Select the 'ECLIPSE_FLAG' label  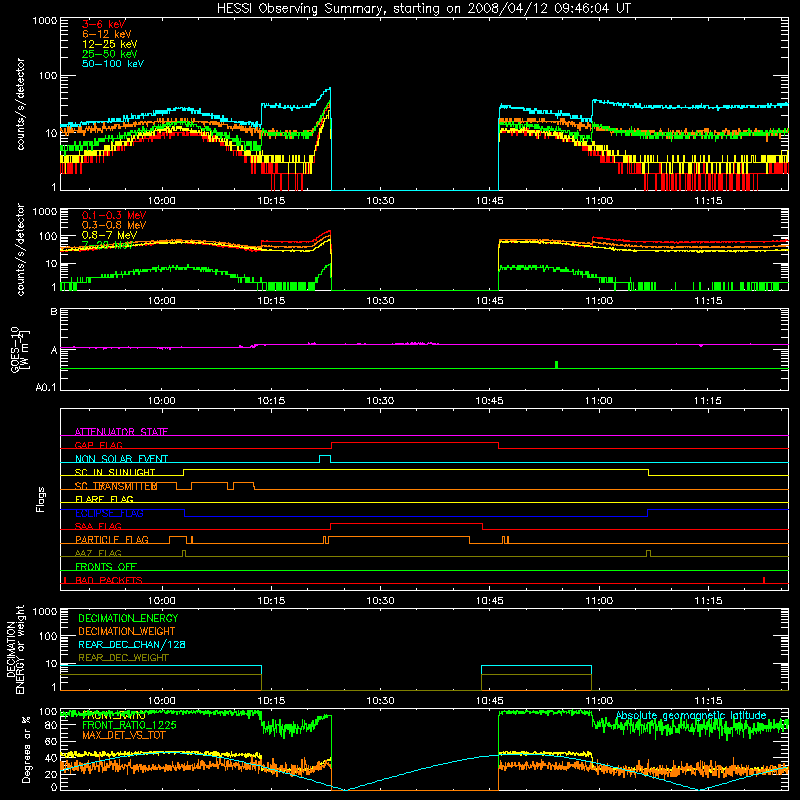pos(109,513)
